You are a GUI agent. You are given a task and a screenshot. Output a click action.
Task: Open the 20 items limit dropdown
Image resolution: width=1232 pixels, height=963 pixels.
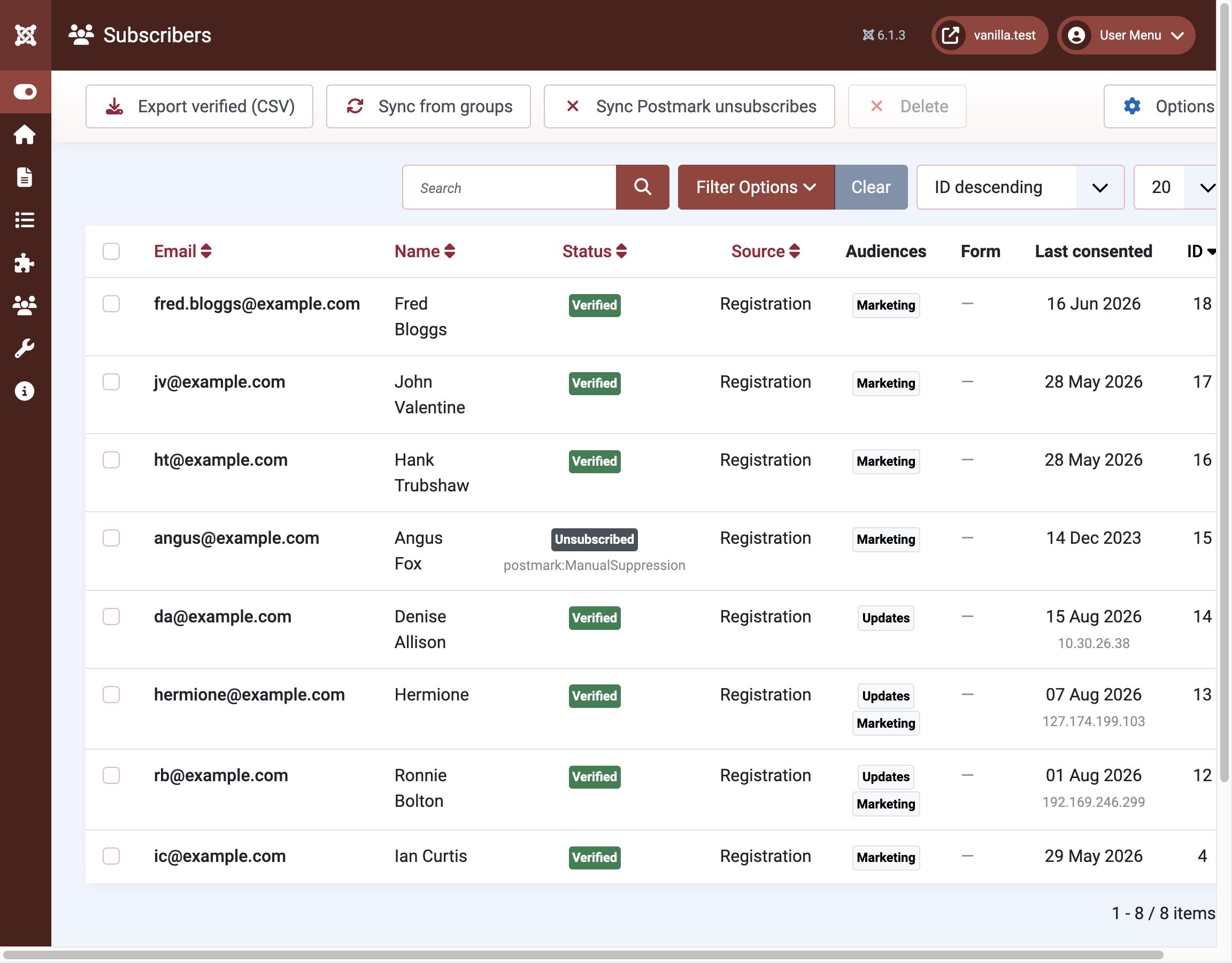coord(1175,187)
